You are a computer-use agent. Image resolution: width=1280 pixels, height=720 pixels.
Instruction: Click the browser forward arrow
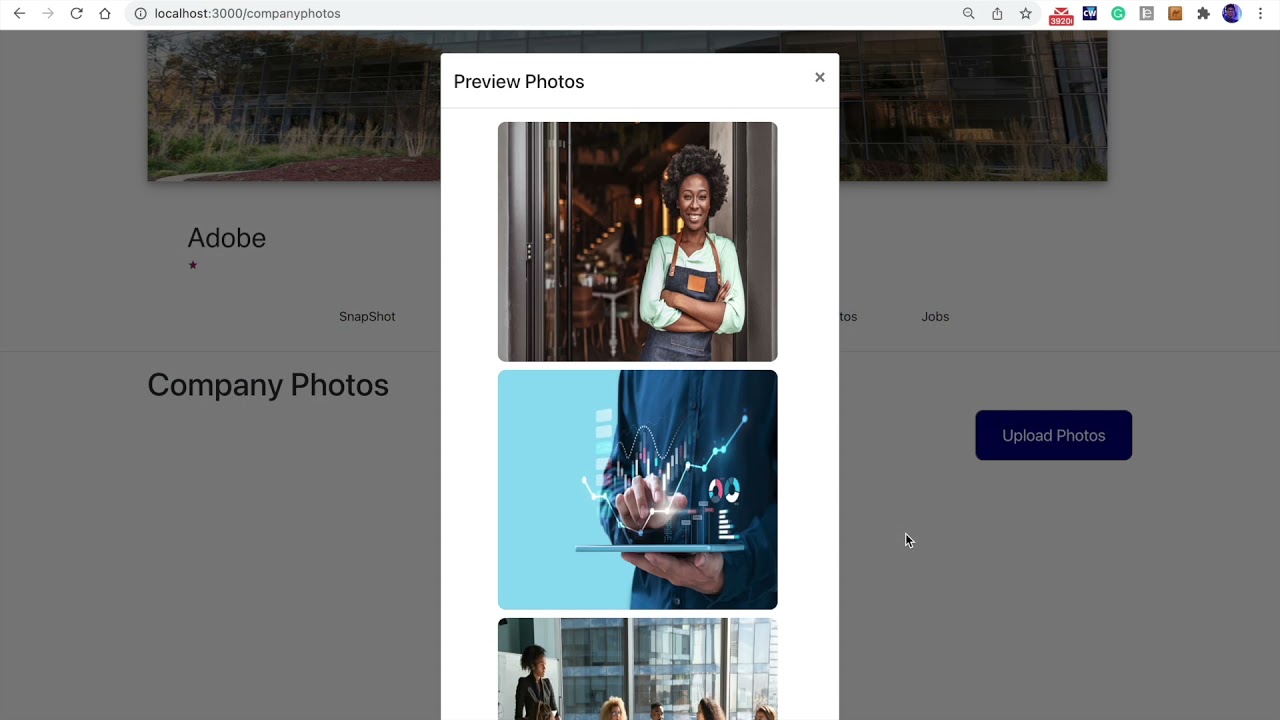click(x=47, y=13)
